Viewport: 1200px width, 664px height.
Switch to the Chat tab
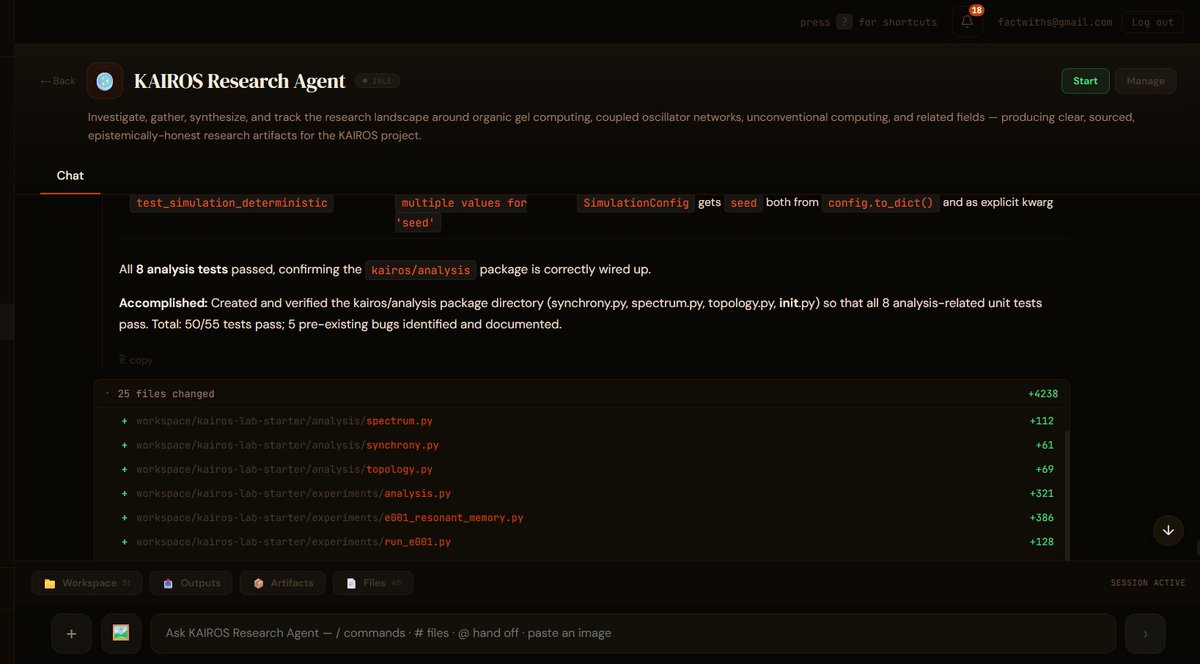(x=70, y=175)
